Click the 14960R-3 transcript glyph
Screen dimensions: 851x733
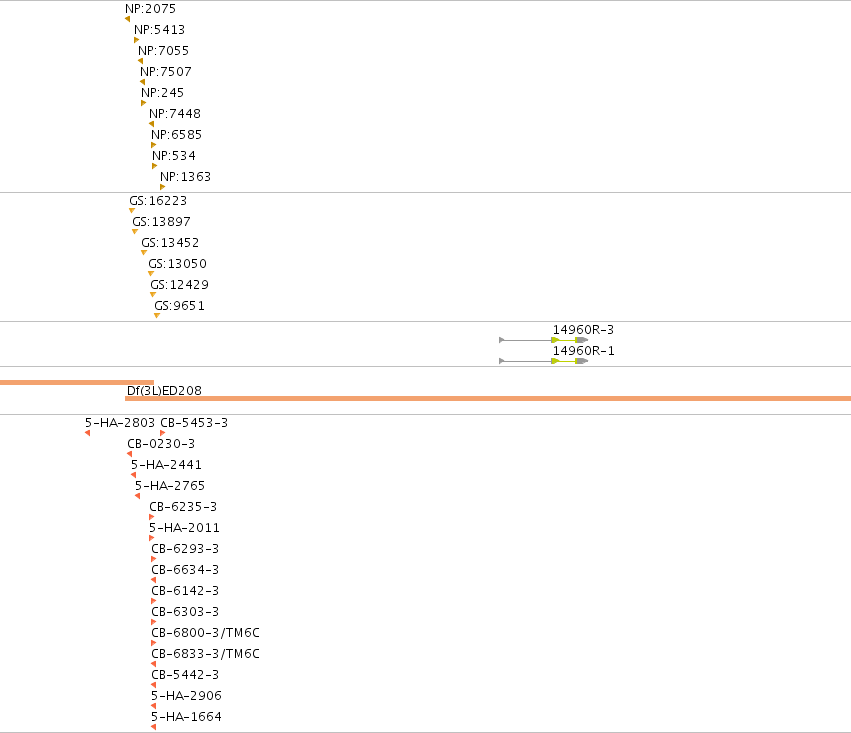[543, 340]
